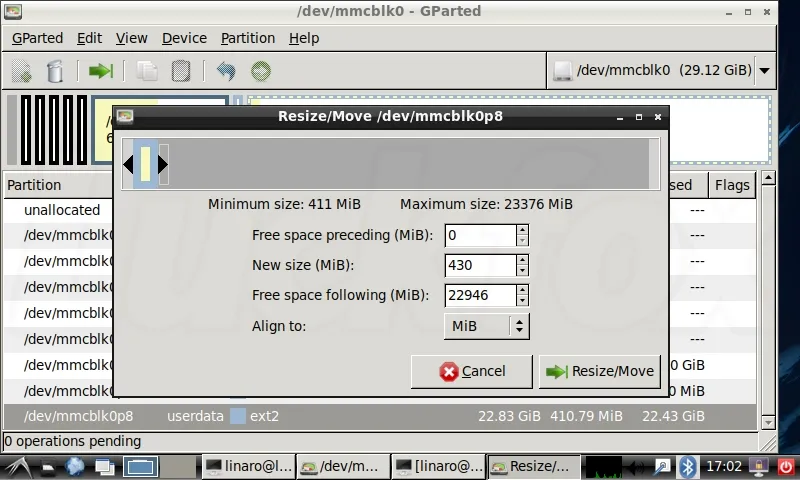Decrease Free space preceding with down stepper
This screenshot has height=480, width=800.
click(x=522, y=241)
